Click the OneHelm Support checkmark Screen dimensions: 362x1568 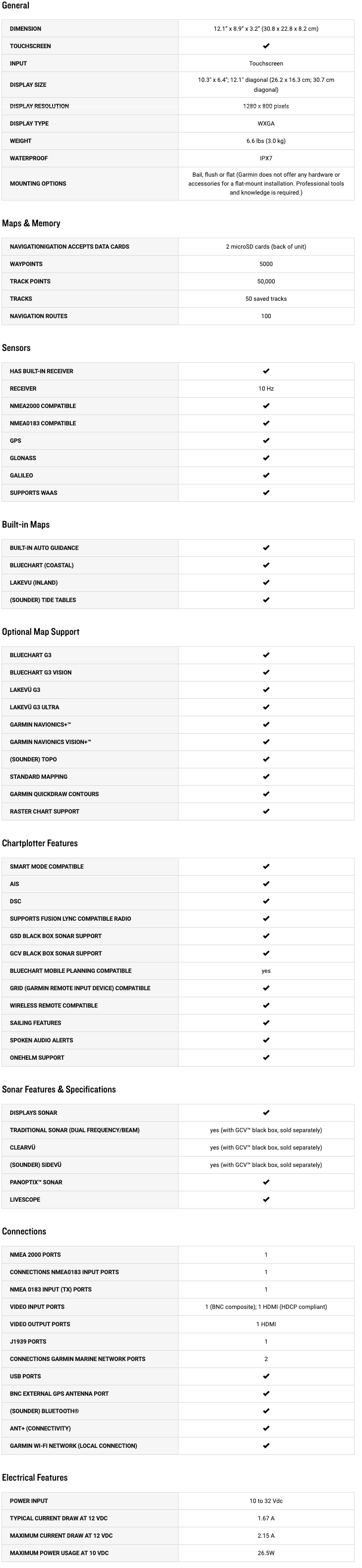[266, 1057]
